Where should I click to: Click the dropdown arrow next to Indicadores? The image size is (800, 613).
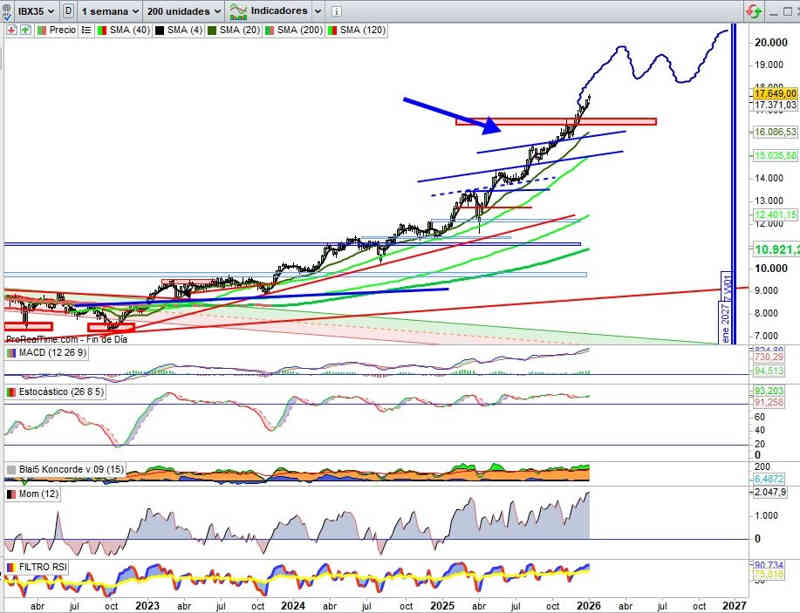coord(318,11)
